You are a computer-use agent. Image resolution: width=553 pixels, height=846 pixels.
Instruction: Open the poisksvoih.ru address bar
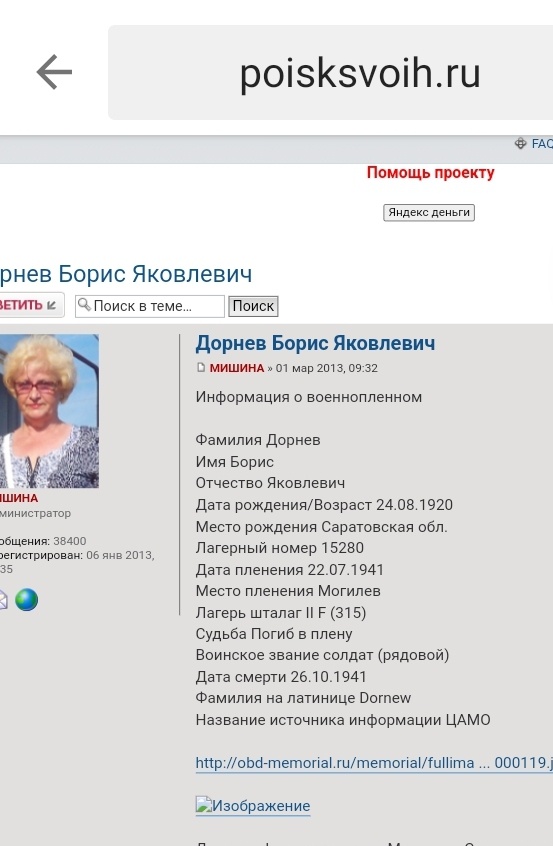pos(330,72)
